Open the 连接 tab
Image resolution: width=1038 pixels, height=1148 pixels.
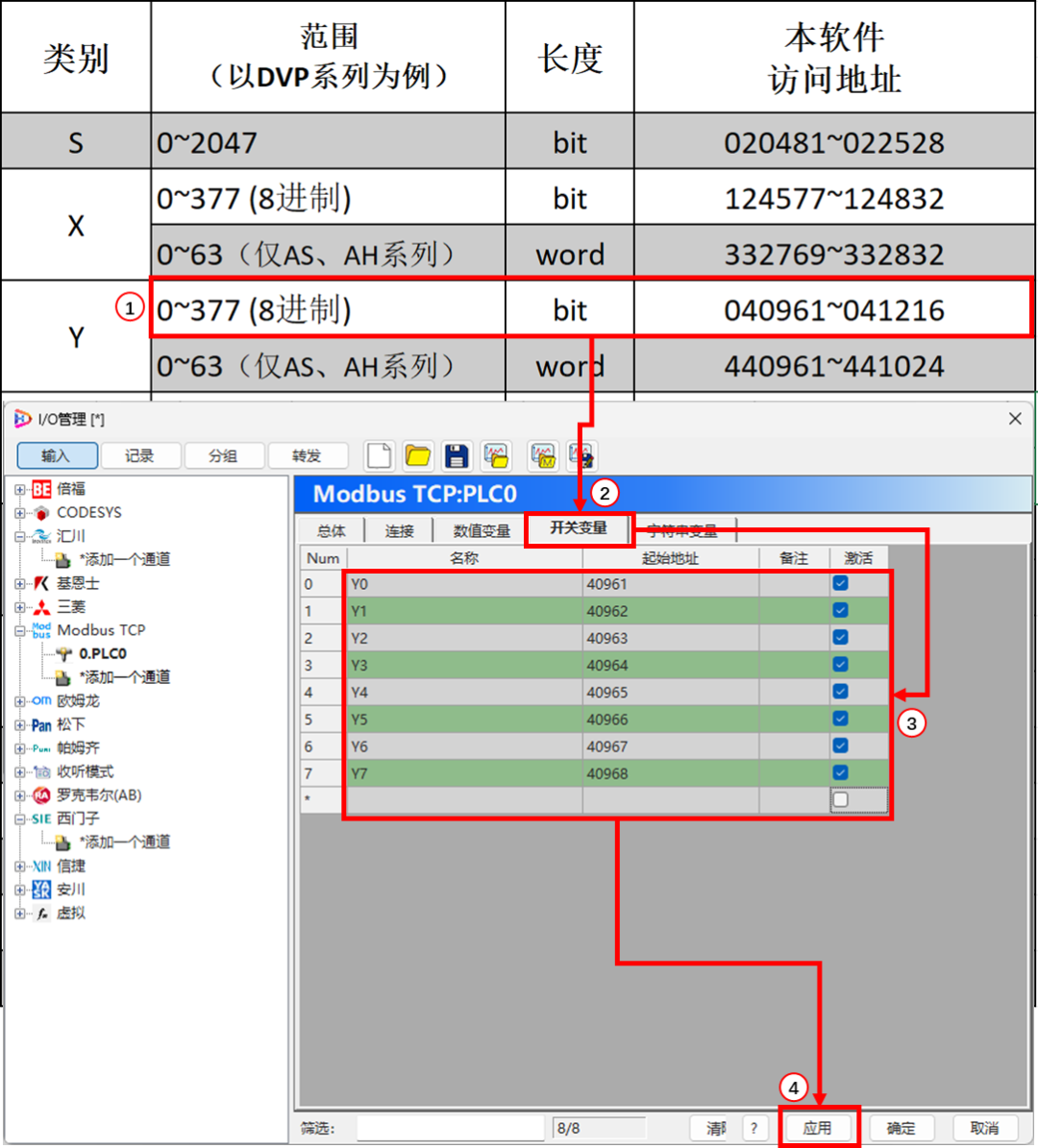pos(399,531)
